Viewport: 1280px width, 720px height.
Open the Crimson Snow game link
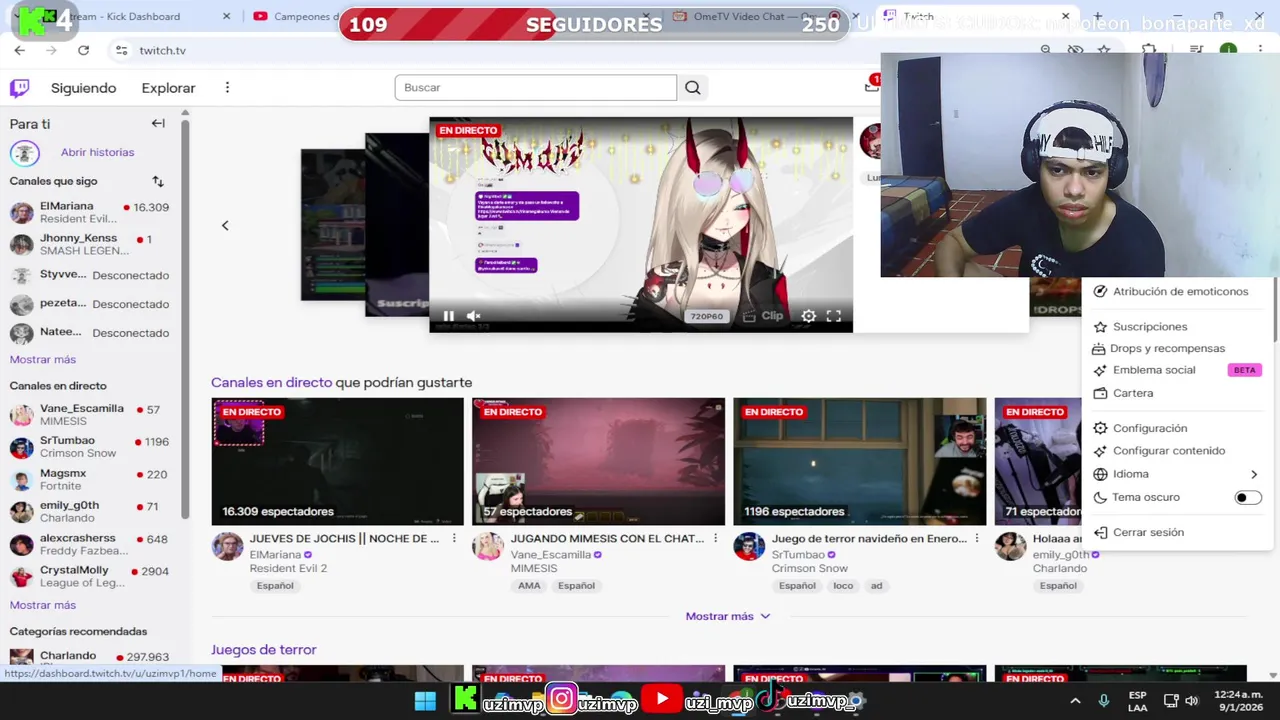pyautogui.click(x=810, y=568)
